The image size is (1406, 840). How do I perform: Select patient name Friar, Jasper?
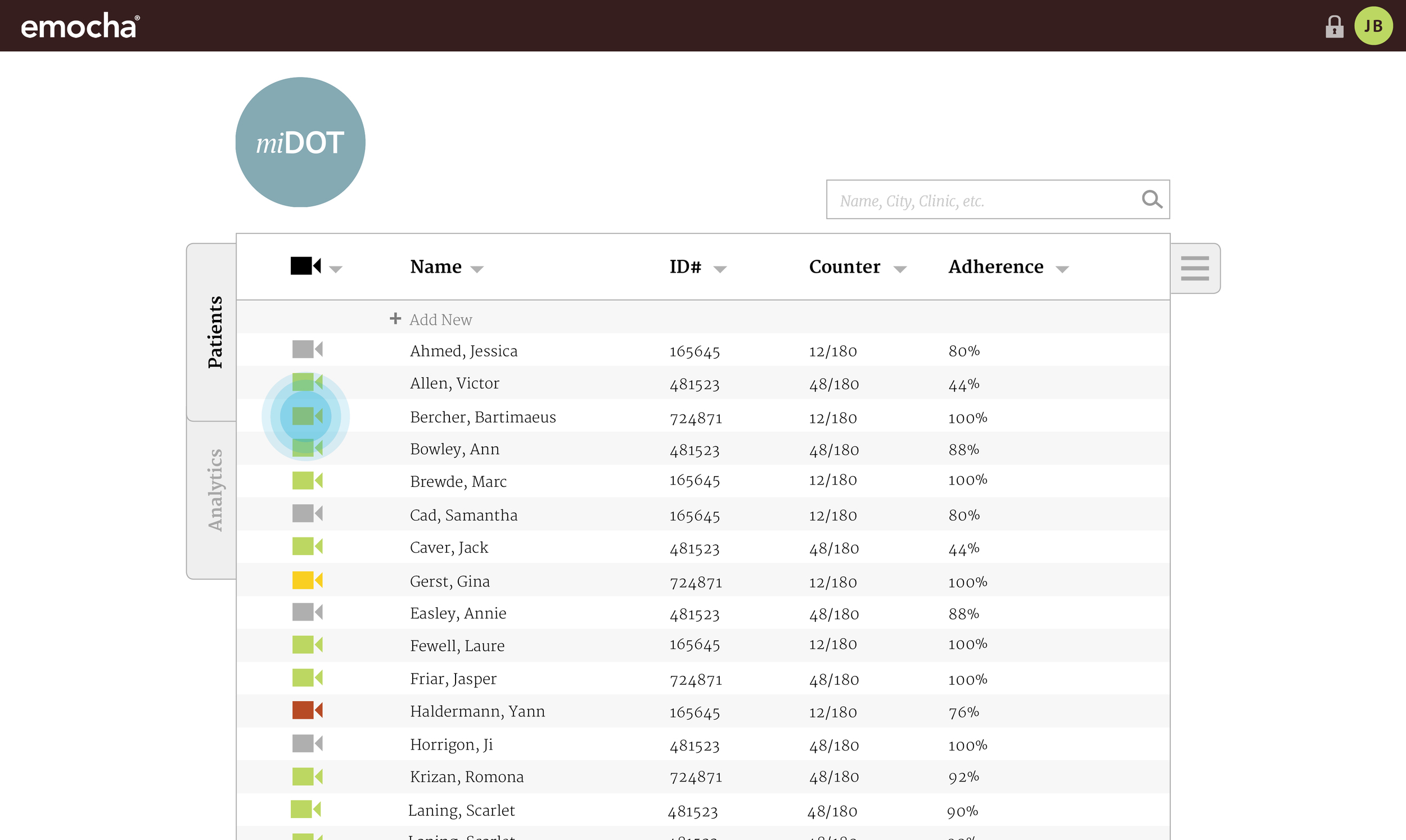click(x=453, y=679)
